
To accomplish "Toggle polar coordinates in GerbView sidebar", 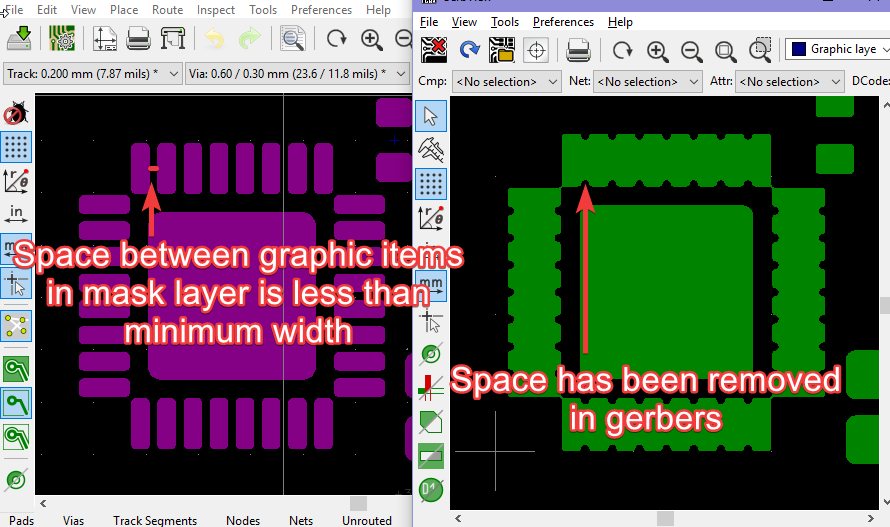I will tap(431, 218).
